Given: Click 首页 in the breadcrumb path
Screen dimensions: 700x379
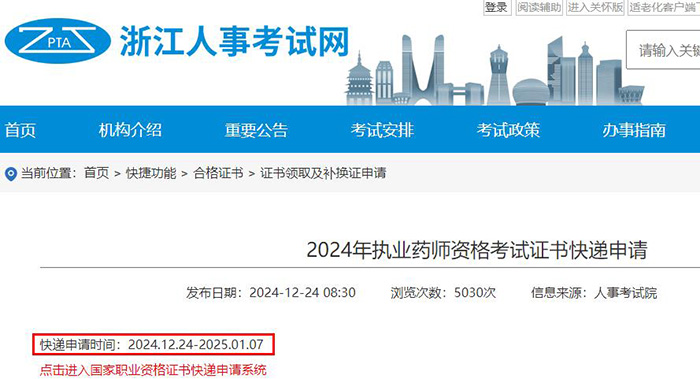Looking at the screenshot, I should (x=96, y=173).
